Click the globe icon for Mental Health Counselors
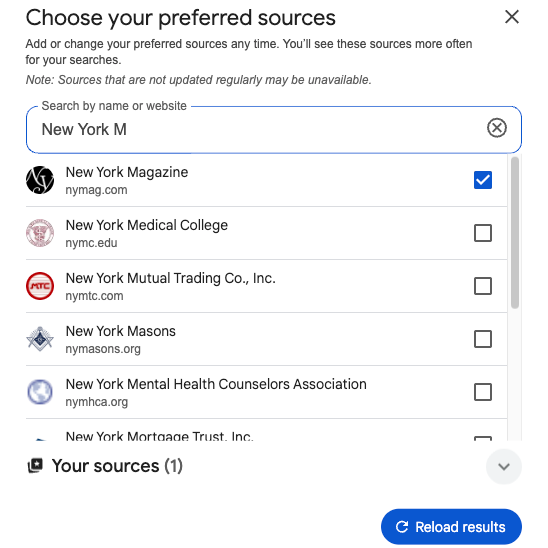Viewport: 548px width, 548px height. (40, 392)
